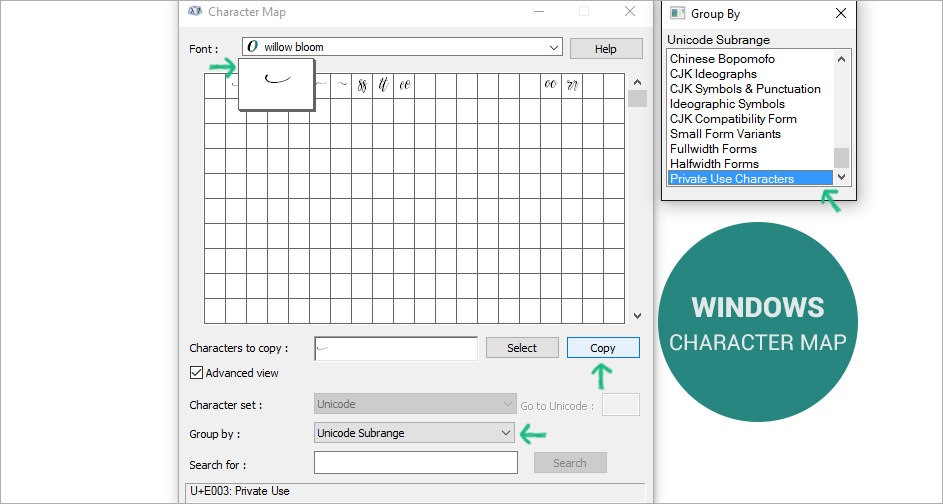
Task: Close the Group By window
Action: click(x=841, y=13)
